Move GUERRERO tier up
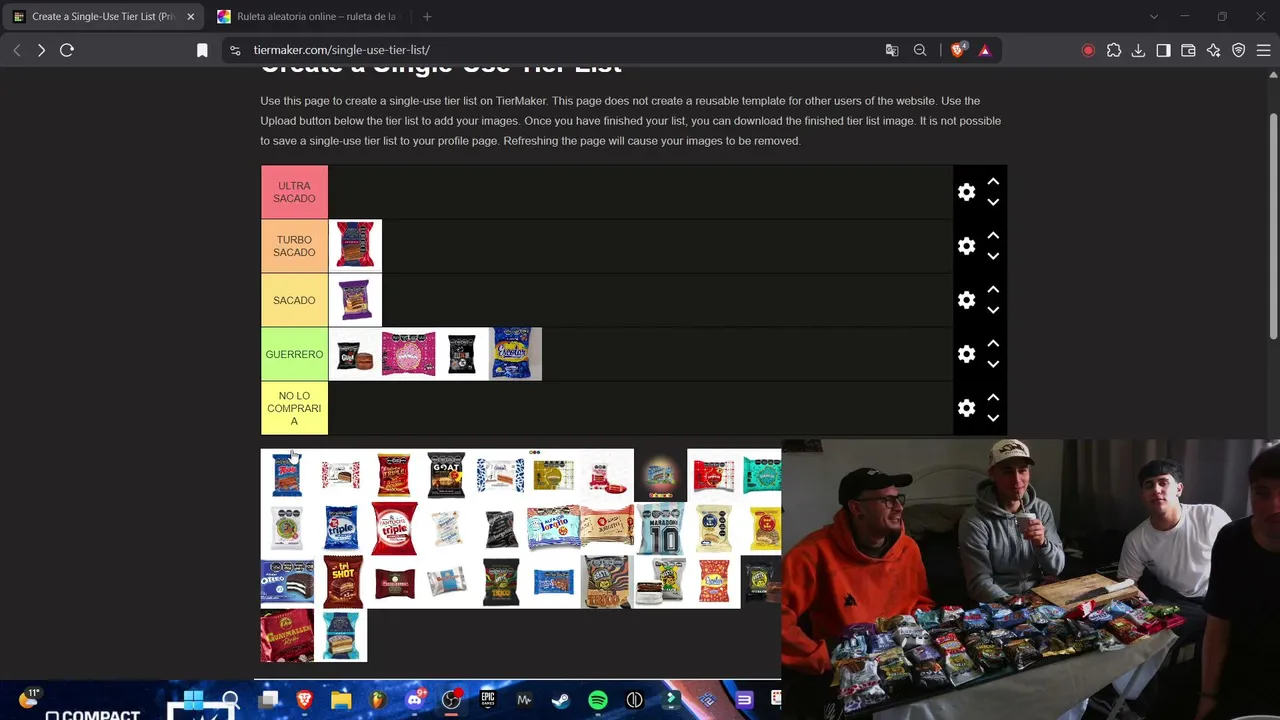 (x=993, y=344)
